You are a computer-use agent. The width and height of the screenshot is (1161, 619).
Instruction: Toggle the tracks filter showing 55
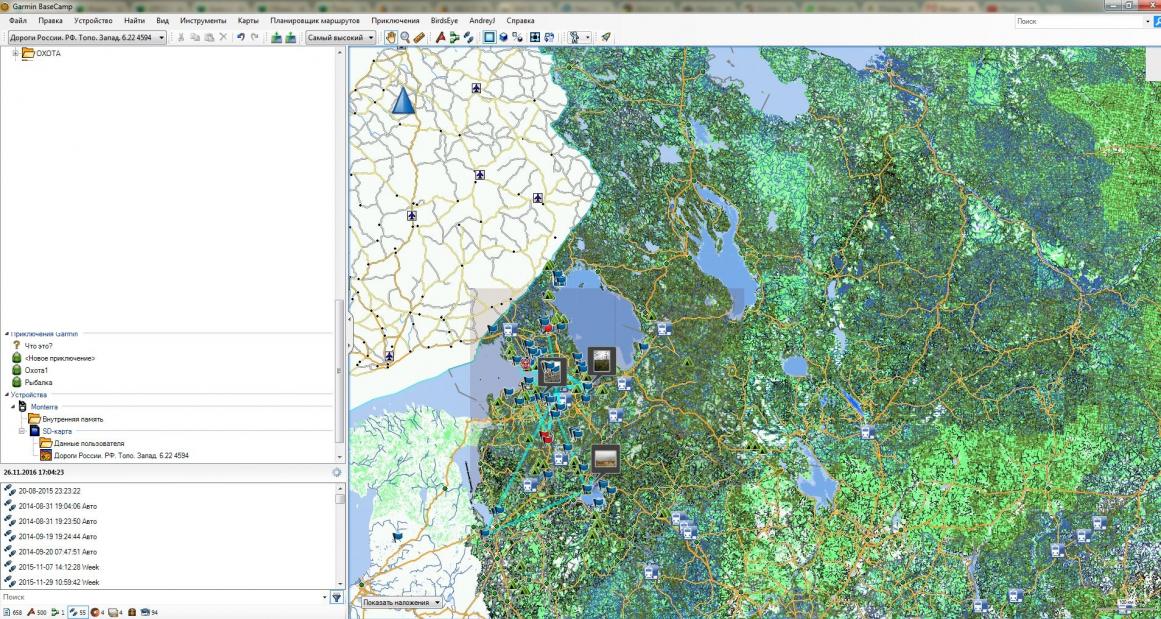coord(76,611)
